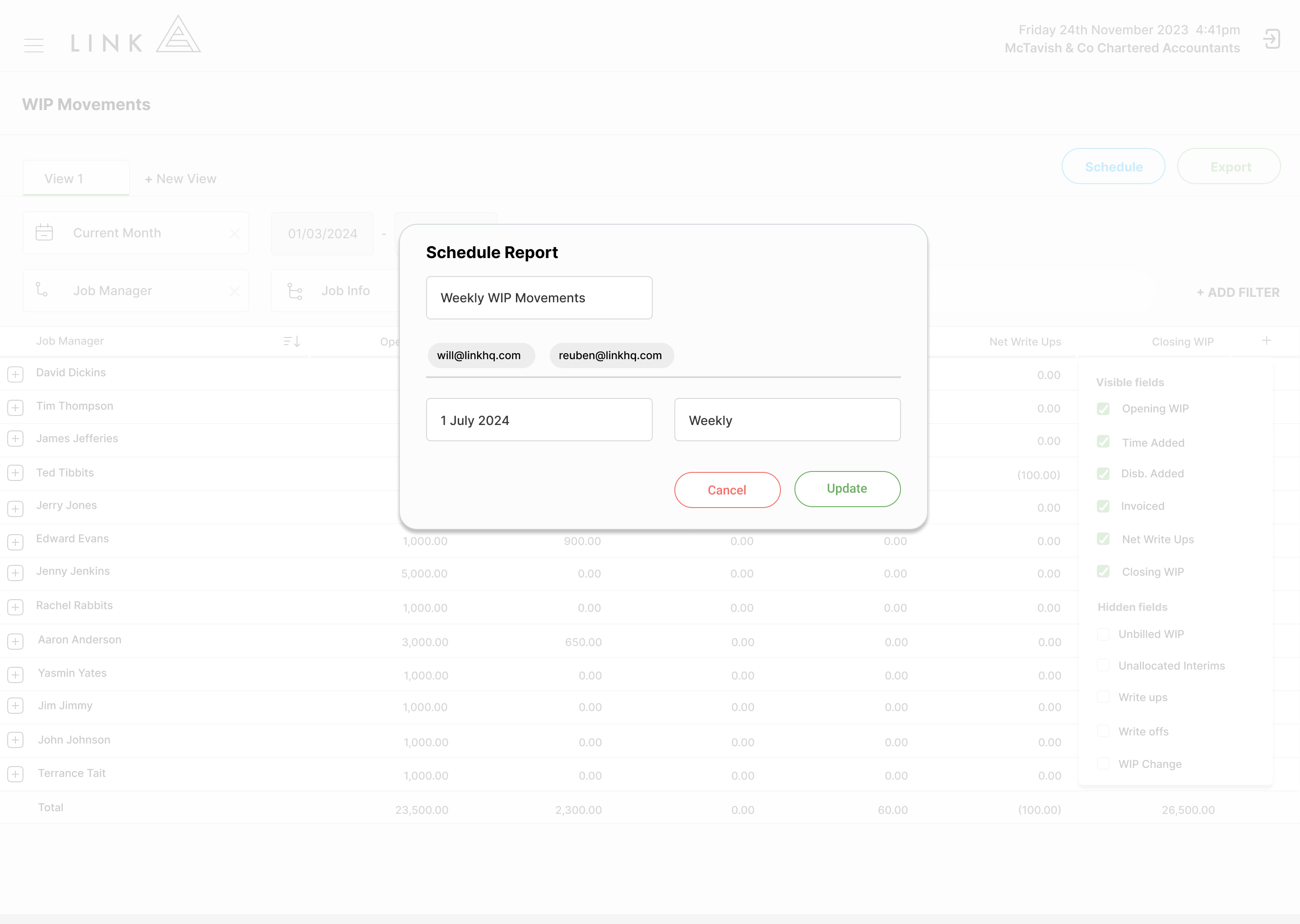Expand the Jerry Jones row

click(x=15, y=508)
